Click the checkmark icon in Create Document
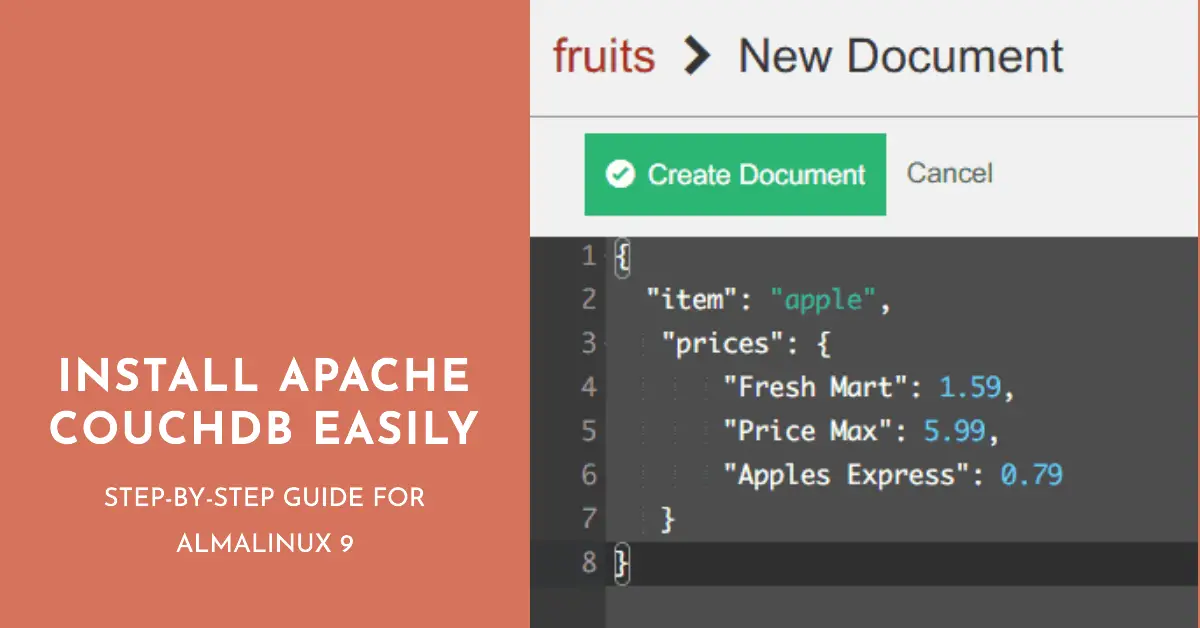The width and height of the screenshot is (1200, 628). click(x=621, y=175)
